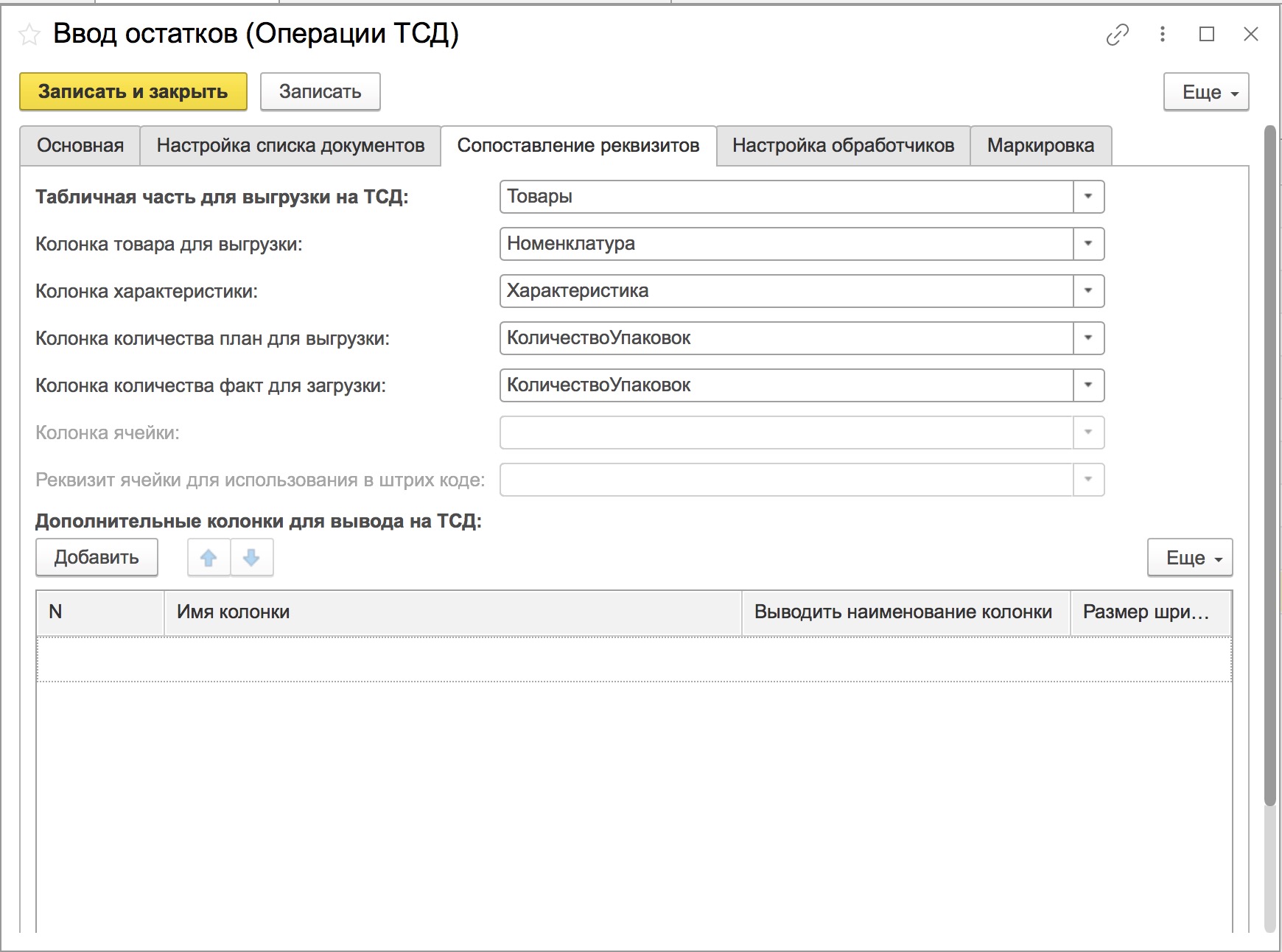Screen dimensions: 1282x952
Task: Move selected column down with arrow
Action: 251,558
